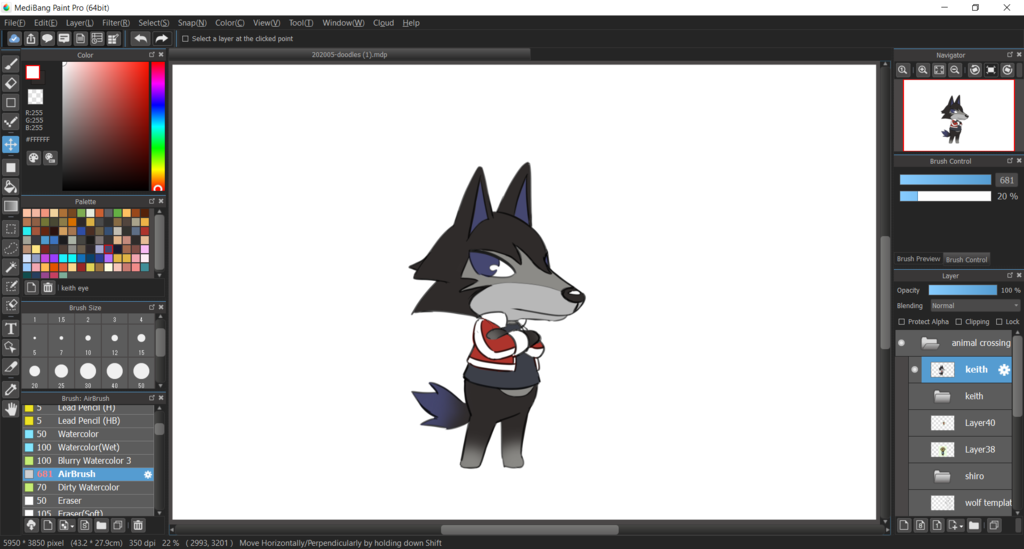Screen dimensions: 1024x549
Task: Toggle visibility of animal crossing folder
Action: 902,343
